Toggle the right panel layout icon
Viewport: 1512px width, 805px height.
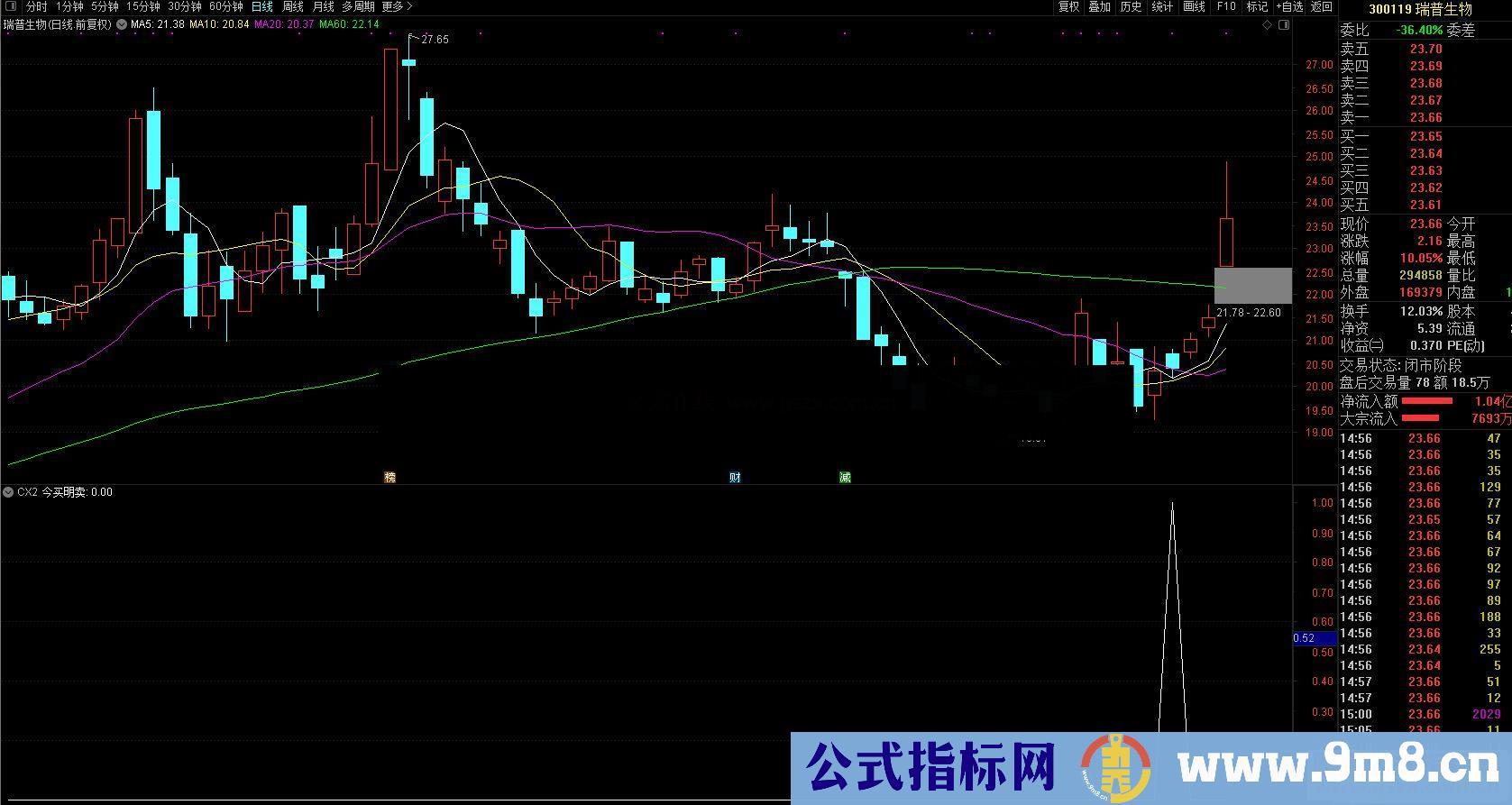(x=1284, y=25)
